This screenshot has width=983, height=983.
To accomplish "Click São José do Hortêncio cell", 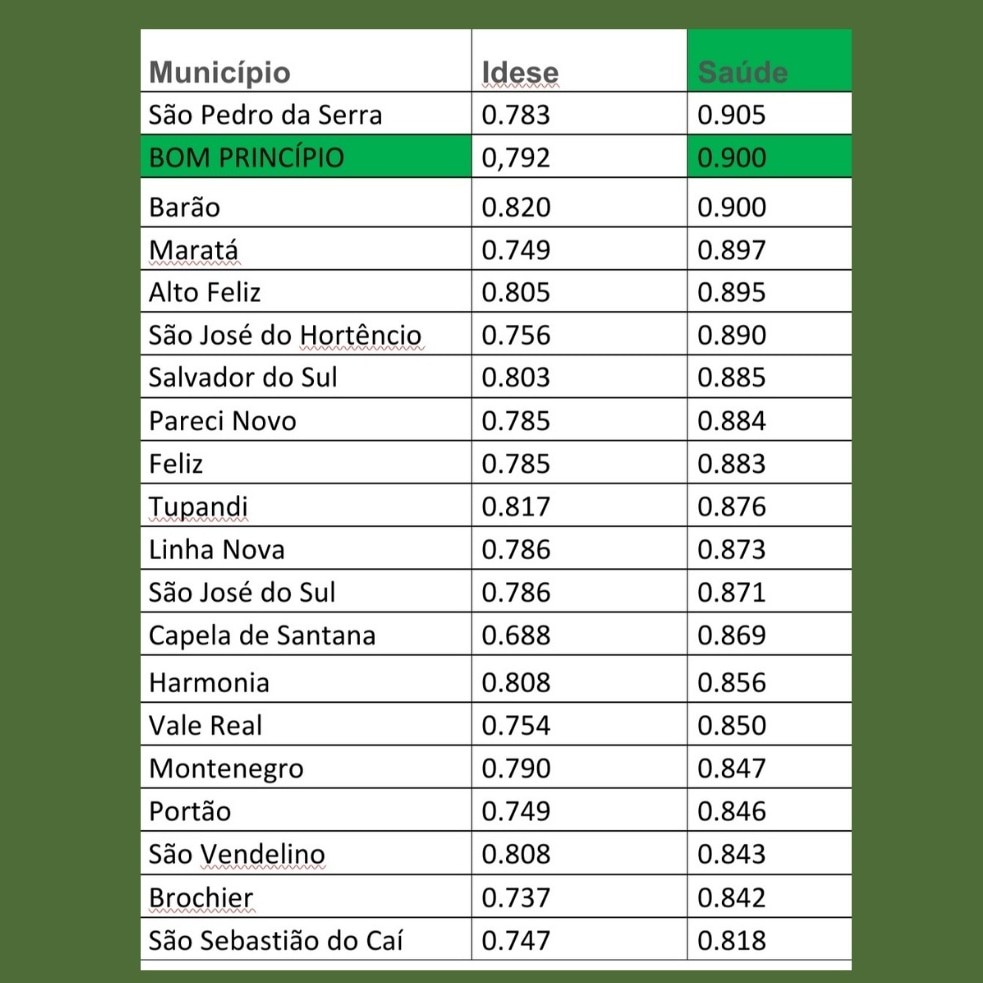I will [x=285, y=335].
